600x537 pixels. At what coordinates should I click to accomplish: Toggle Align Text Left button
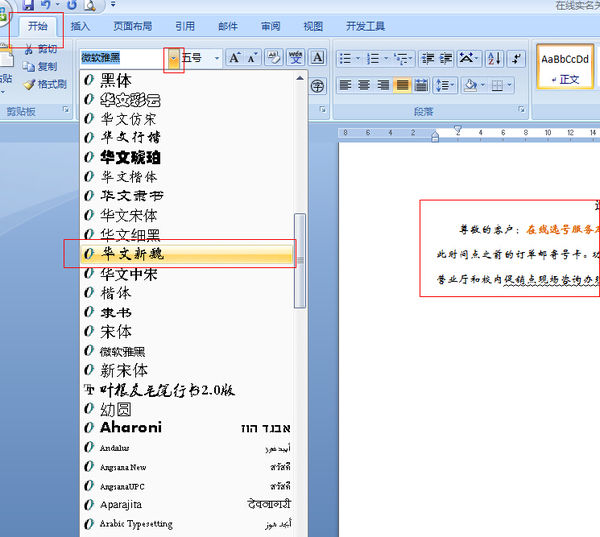click(x=345, y=85)
